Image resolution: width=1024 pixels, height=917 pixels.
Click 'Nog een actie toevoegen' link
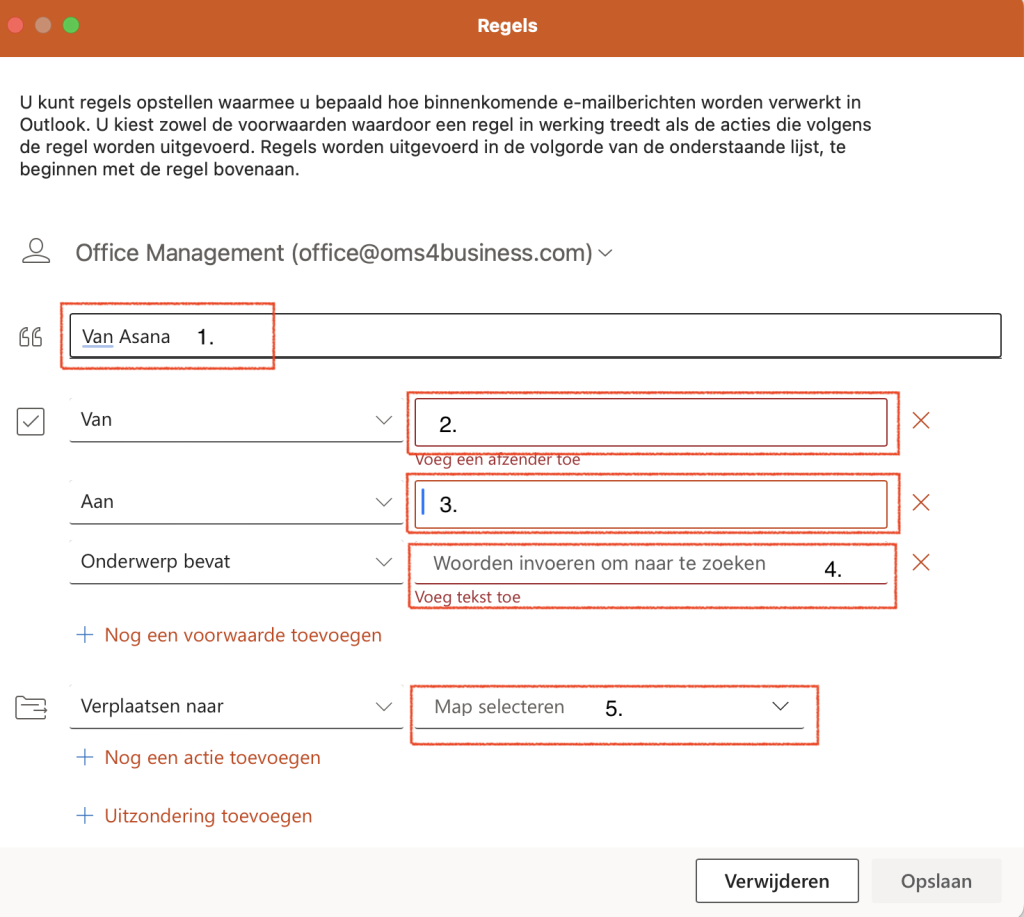pyautogui.click(x=212, y=758)
